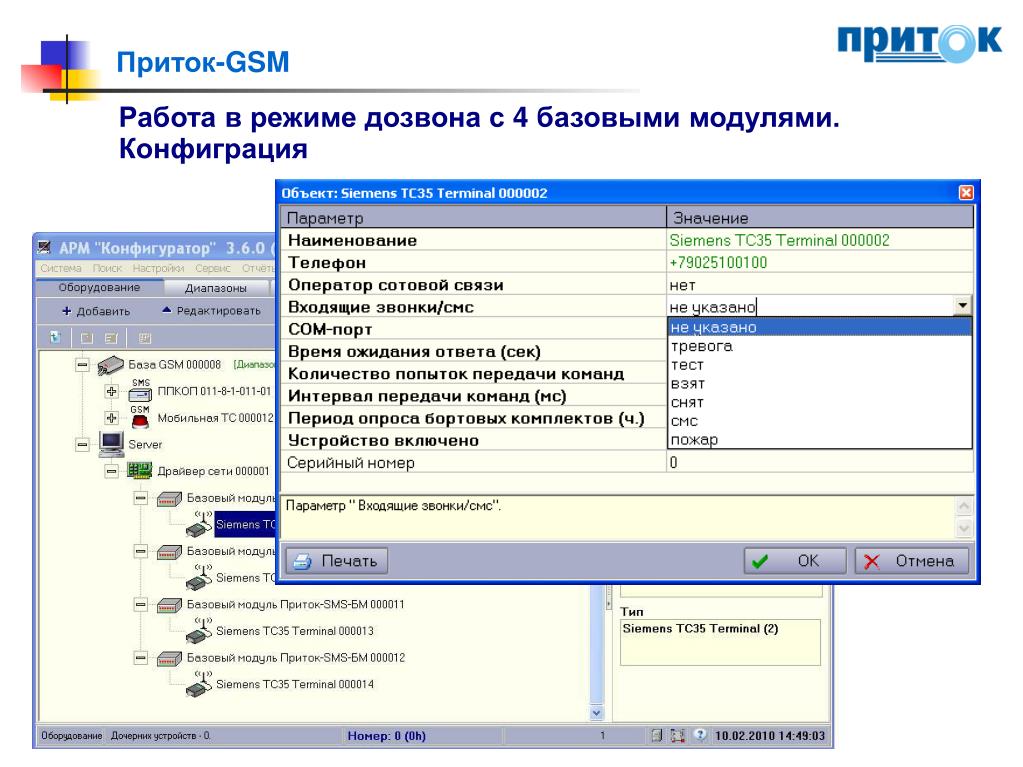1023x767 pixels.
Task: Confirm with the OK button
Action: [x=795, y=561]
